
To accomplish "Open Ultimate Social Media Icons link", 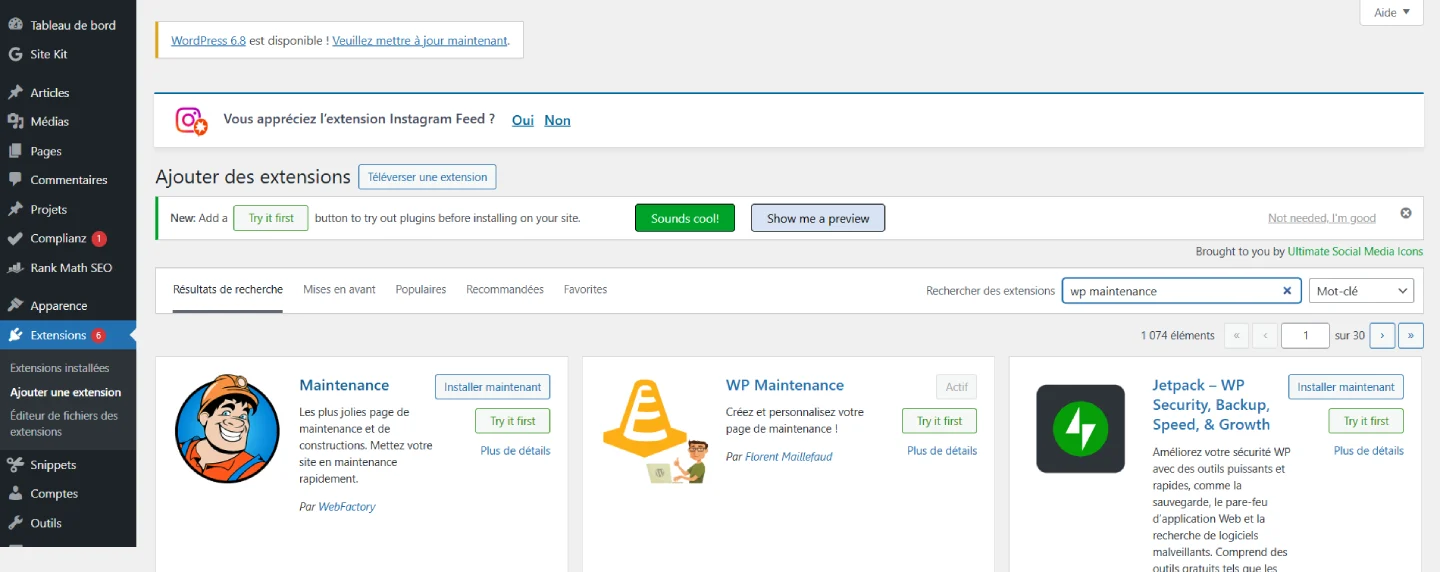I will tap(1355, 251).
